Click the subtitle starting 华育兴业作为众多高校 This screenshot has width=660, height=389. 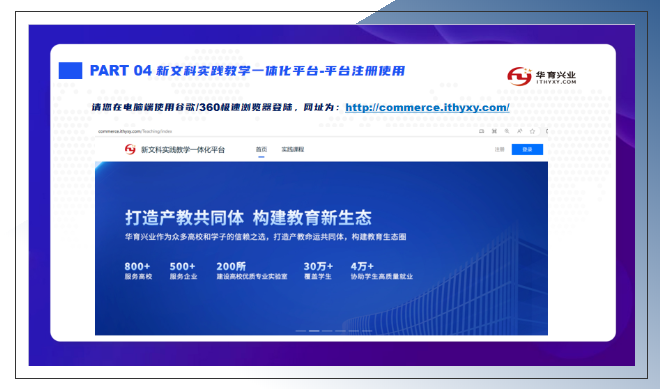[x=265, y=237]
